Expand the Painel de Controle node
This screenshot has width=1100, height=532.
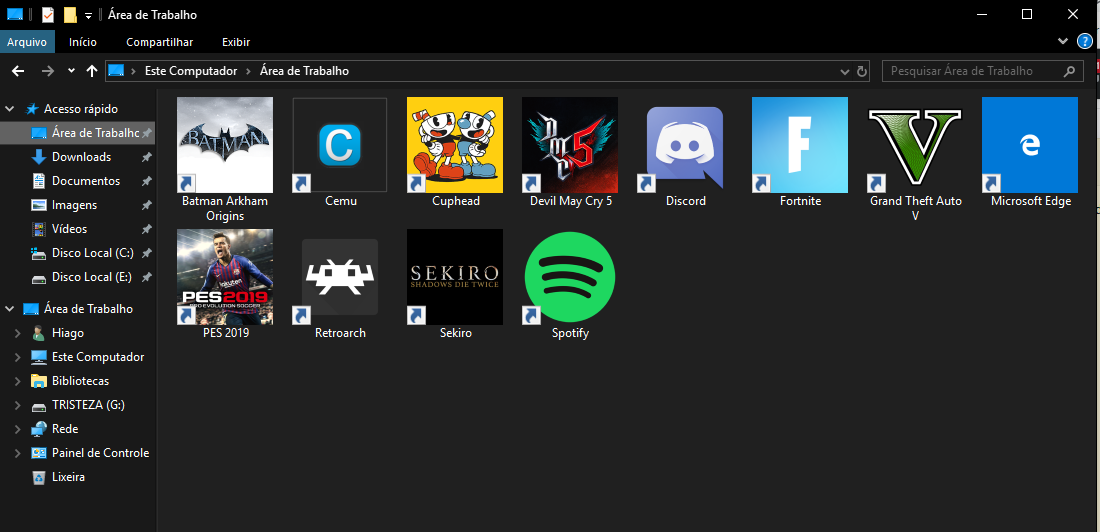[18, 453]
